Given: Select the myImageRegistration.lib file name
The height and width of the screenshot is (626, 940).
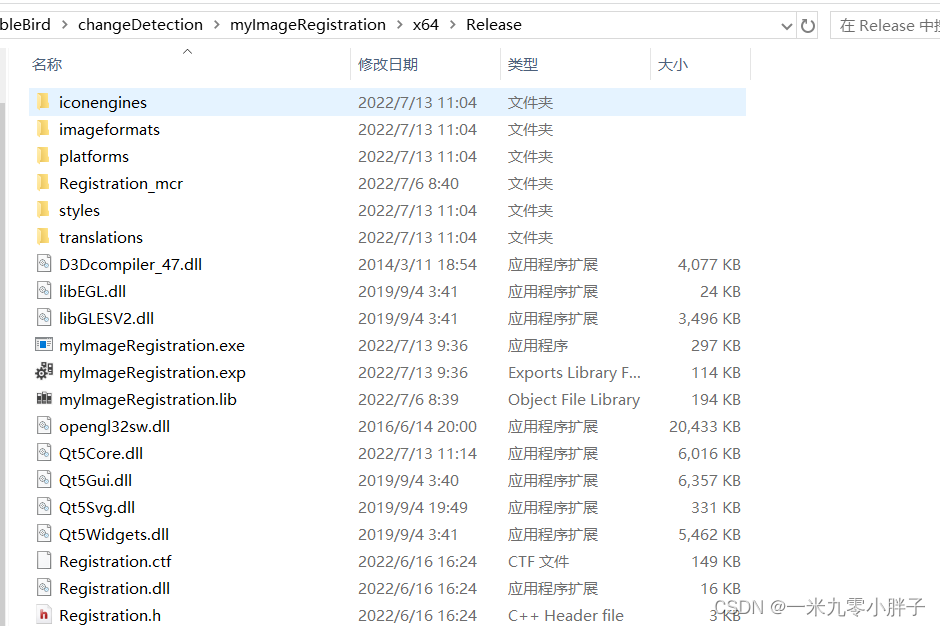Looking at the screenshot, I should point(147,399).
